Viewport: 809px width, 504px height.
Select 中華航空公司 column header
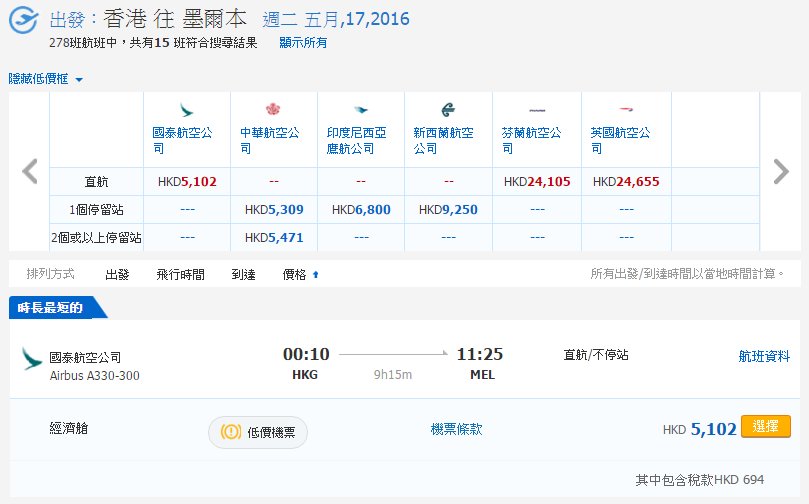click(269, 140)
